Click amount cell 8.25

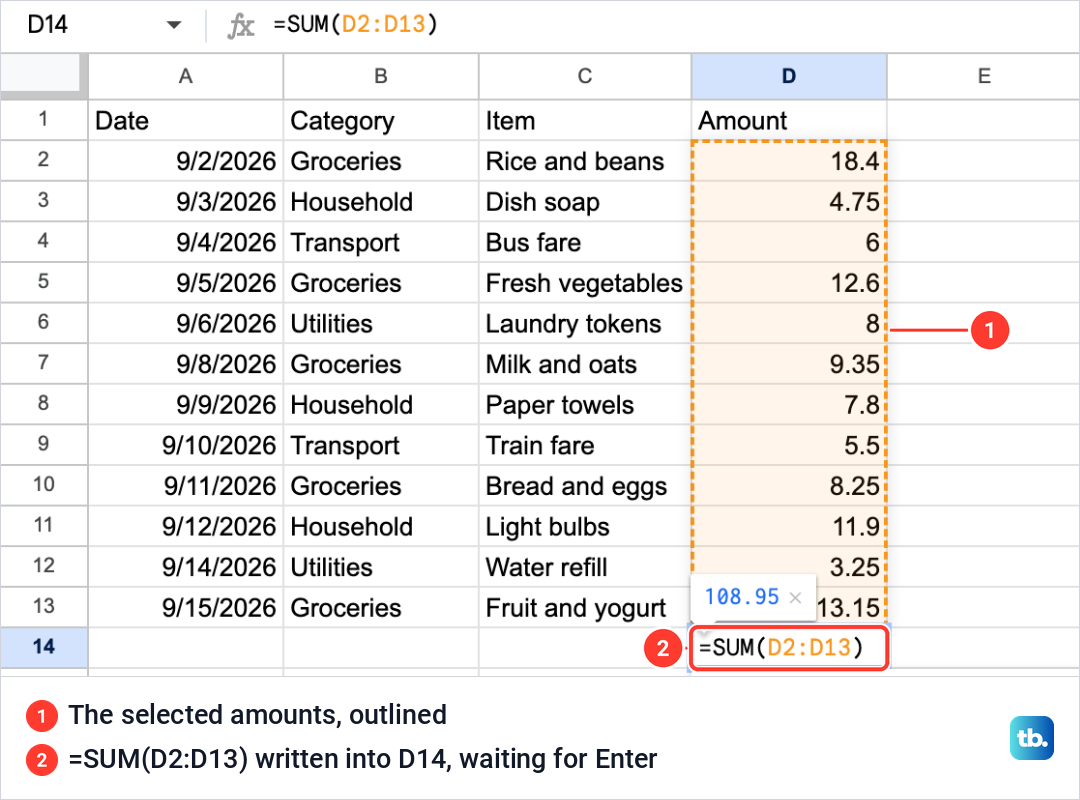(789, 486)
